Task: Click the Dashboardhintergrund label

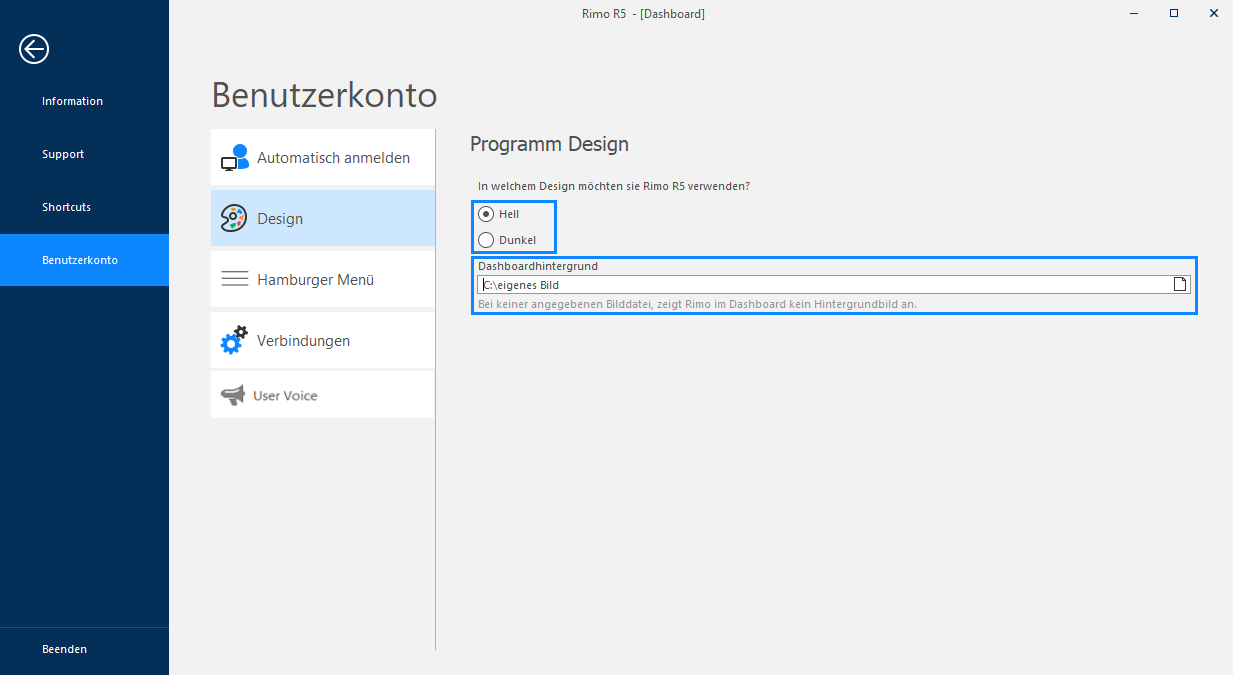Action: click(538, 266)
